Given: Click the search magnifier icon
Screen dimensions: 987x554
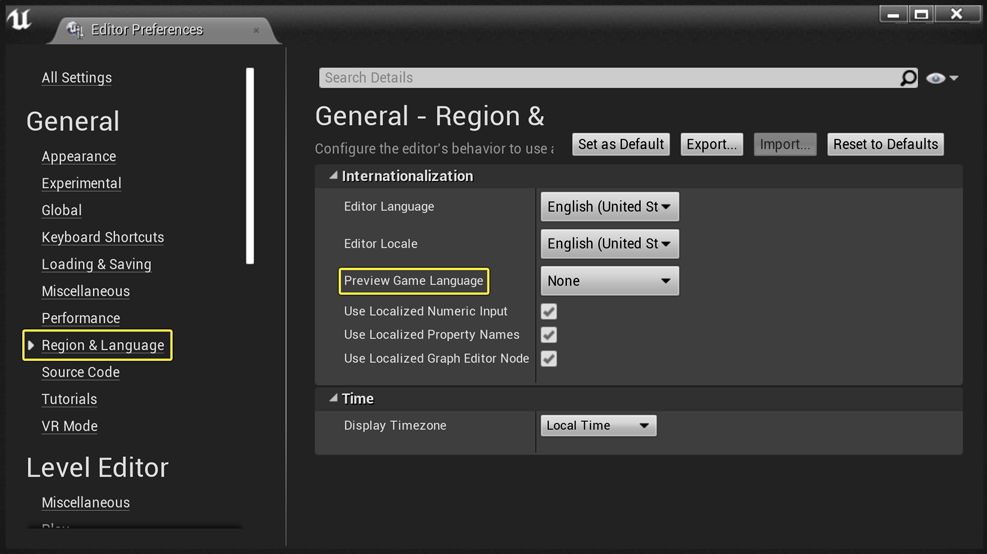Looking at the screenshot, I should [908, 78].
